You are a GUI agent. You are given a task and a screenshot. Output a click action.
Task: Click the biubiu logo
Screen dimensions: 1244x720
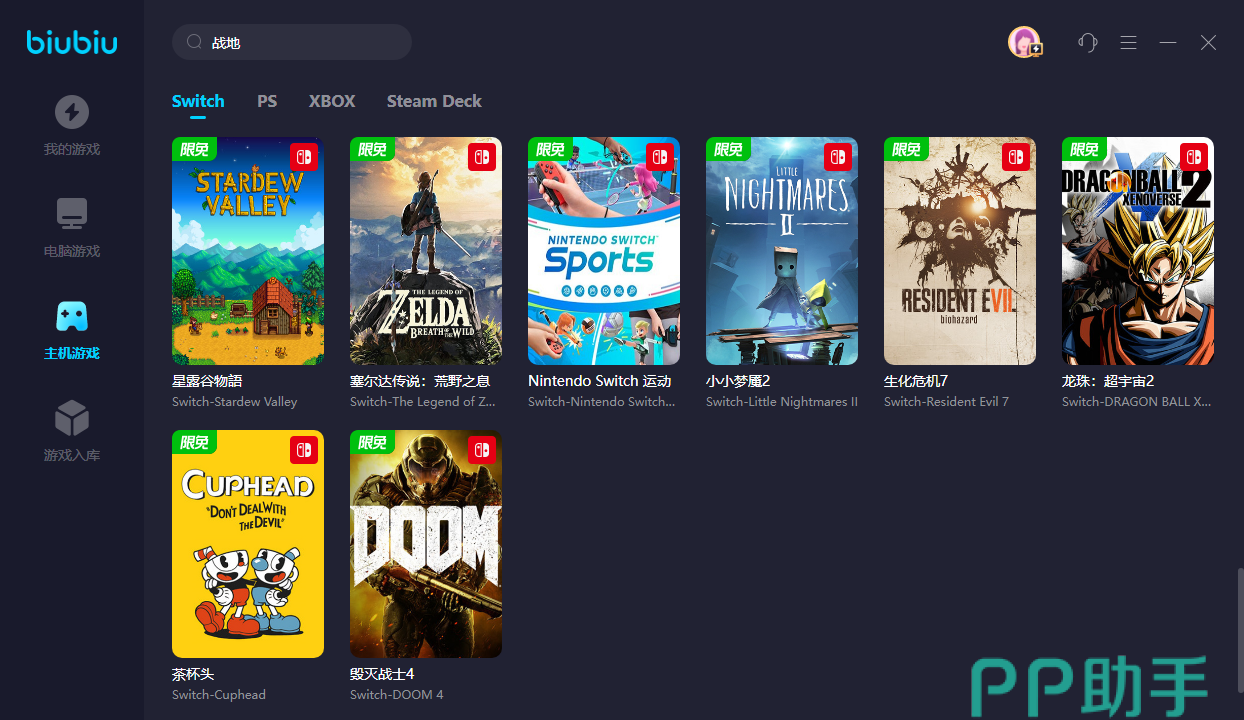[x=72, y=41]
